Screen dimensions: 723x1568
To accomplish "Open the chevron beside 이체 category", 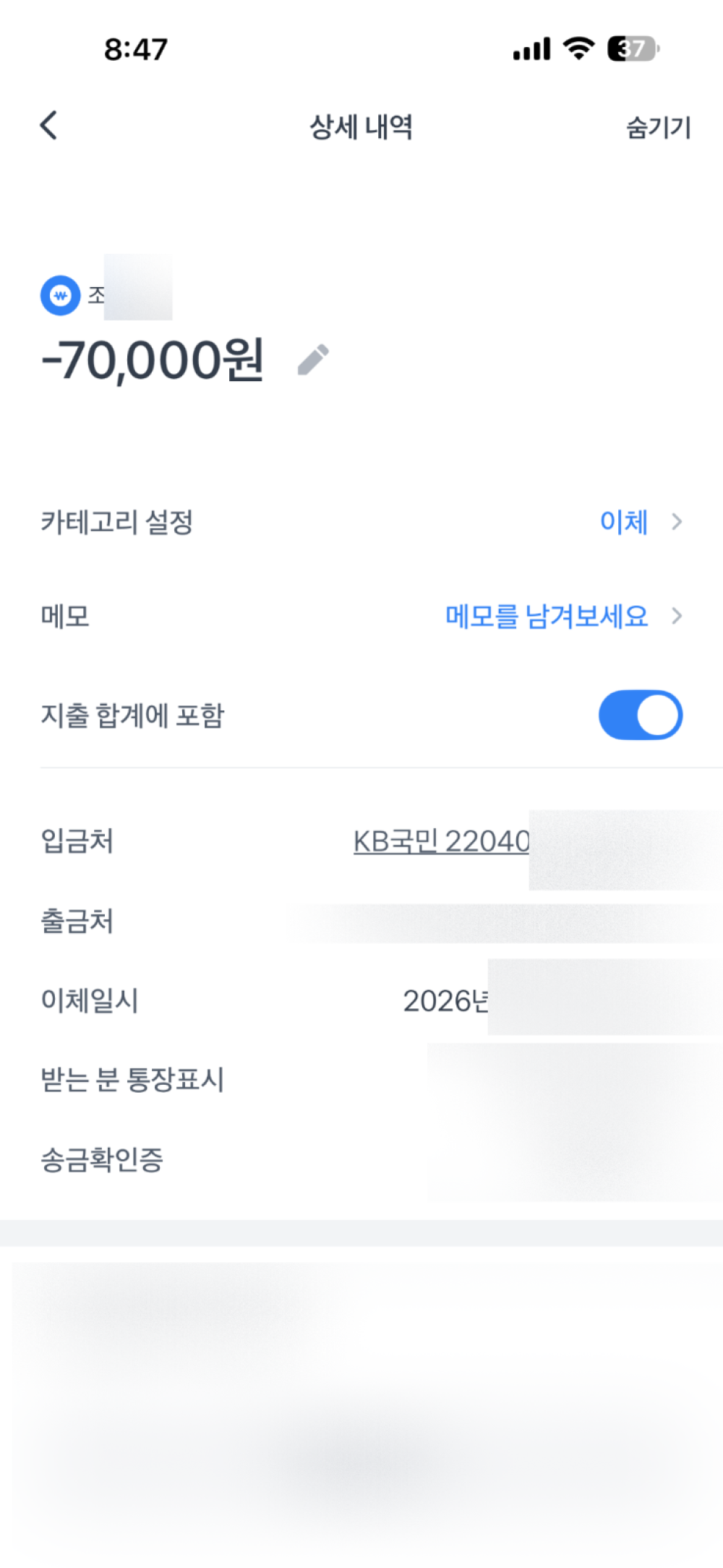I will 677,521.
